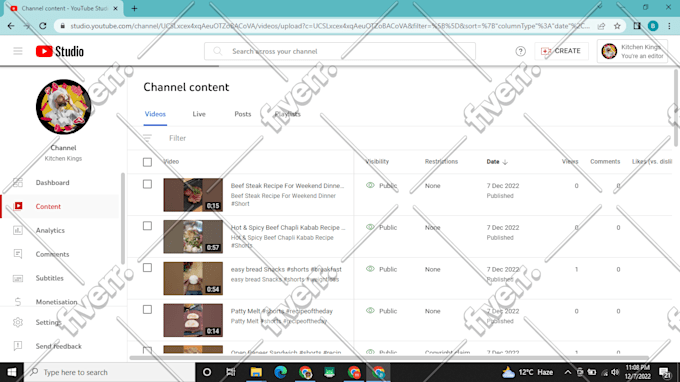This screenshot has height=382, width=680.
Task: Click the Send feedback icon
Action: pos(18,346)
